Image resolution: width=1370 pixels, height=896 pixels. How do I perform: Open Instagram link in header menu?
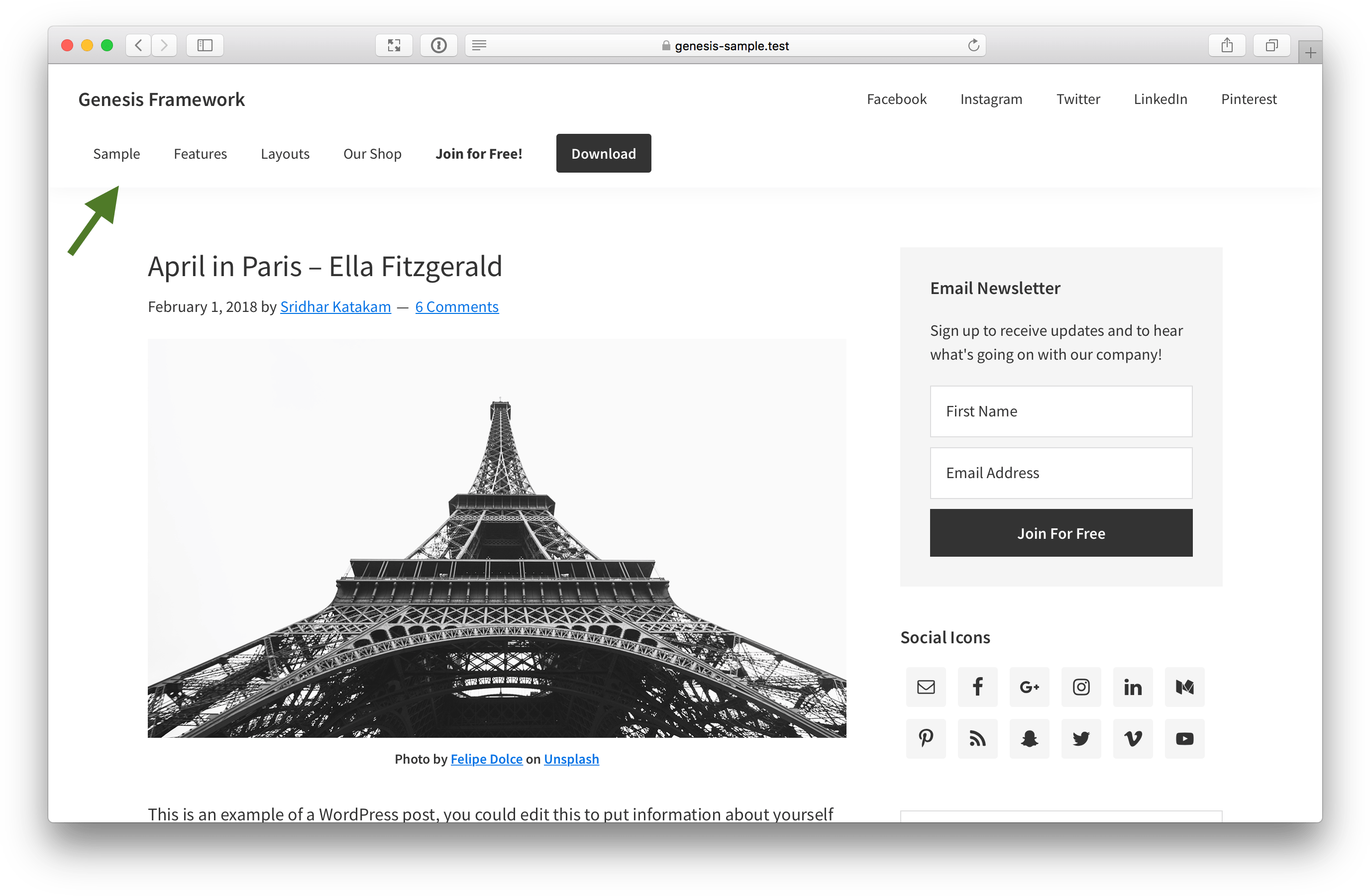[991, 99]
